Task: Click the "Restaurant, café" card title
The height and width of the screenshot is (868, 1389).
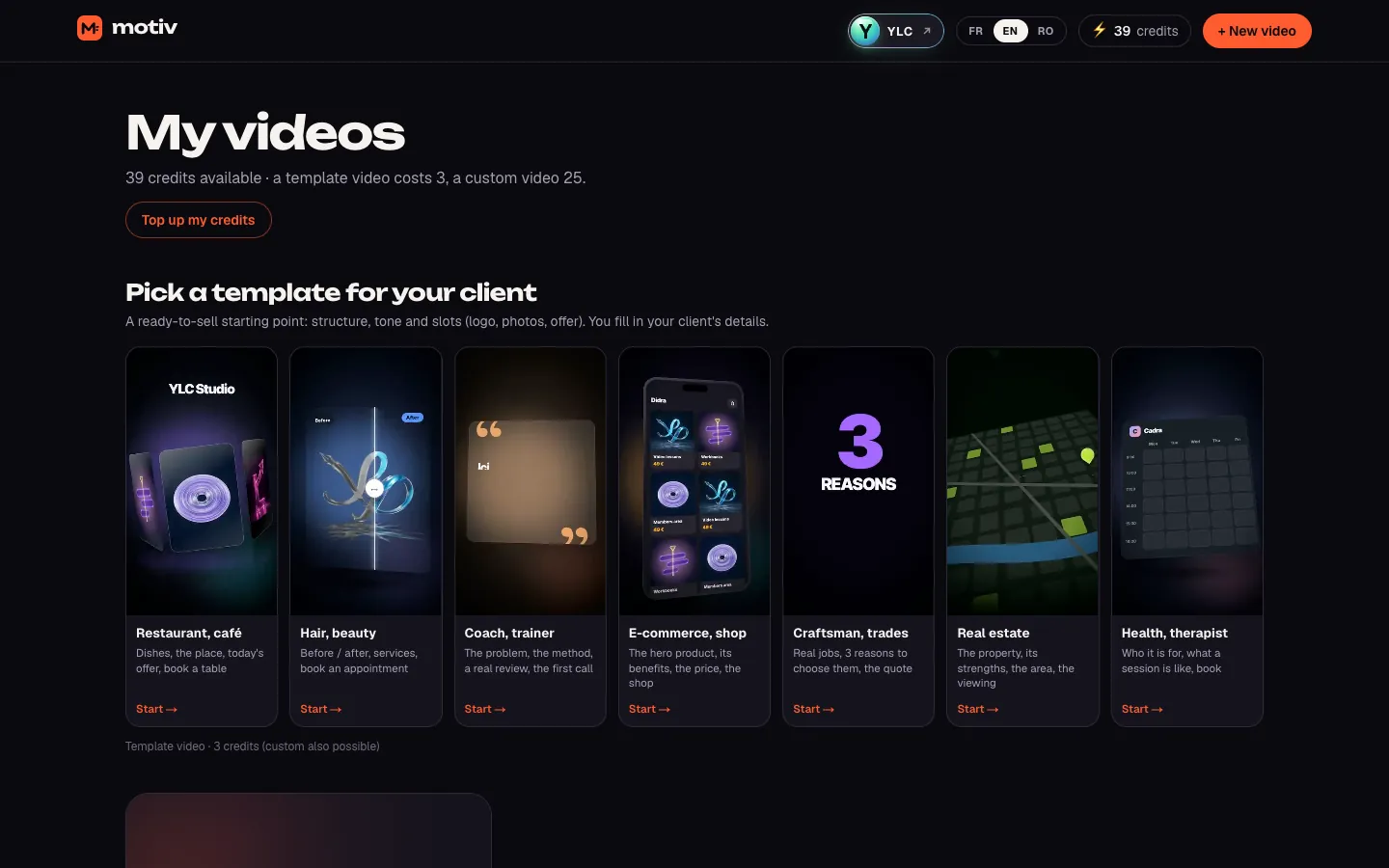Action: pos(189,633)
